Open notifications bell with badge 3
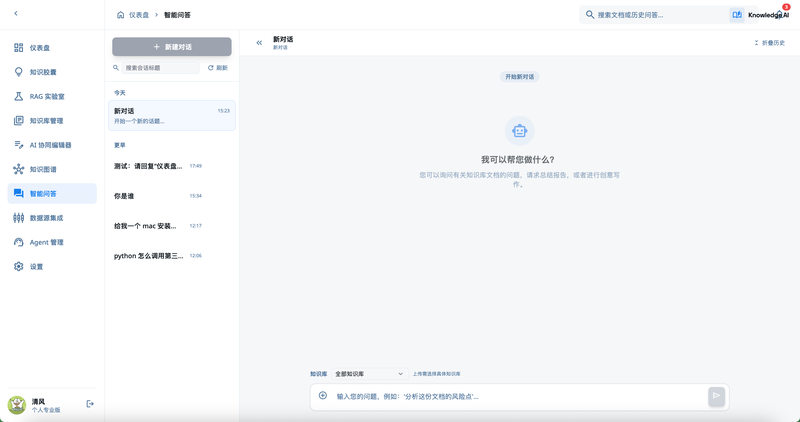Image resolution: width=800 pixels, height=422 pixels. click(781, 14)
